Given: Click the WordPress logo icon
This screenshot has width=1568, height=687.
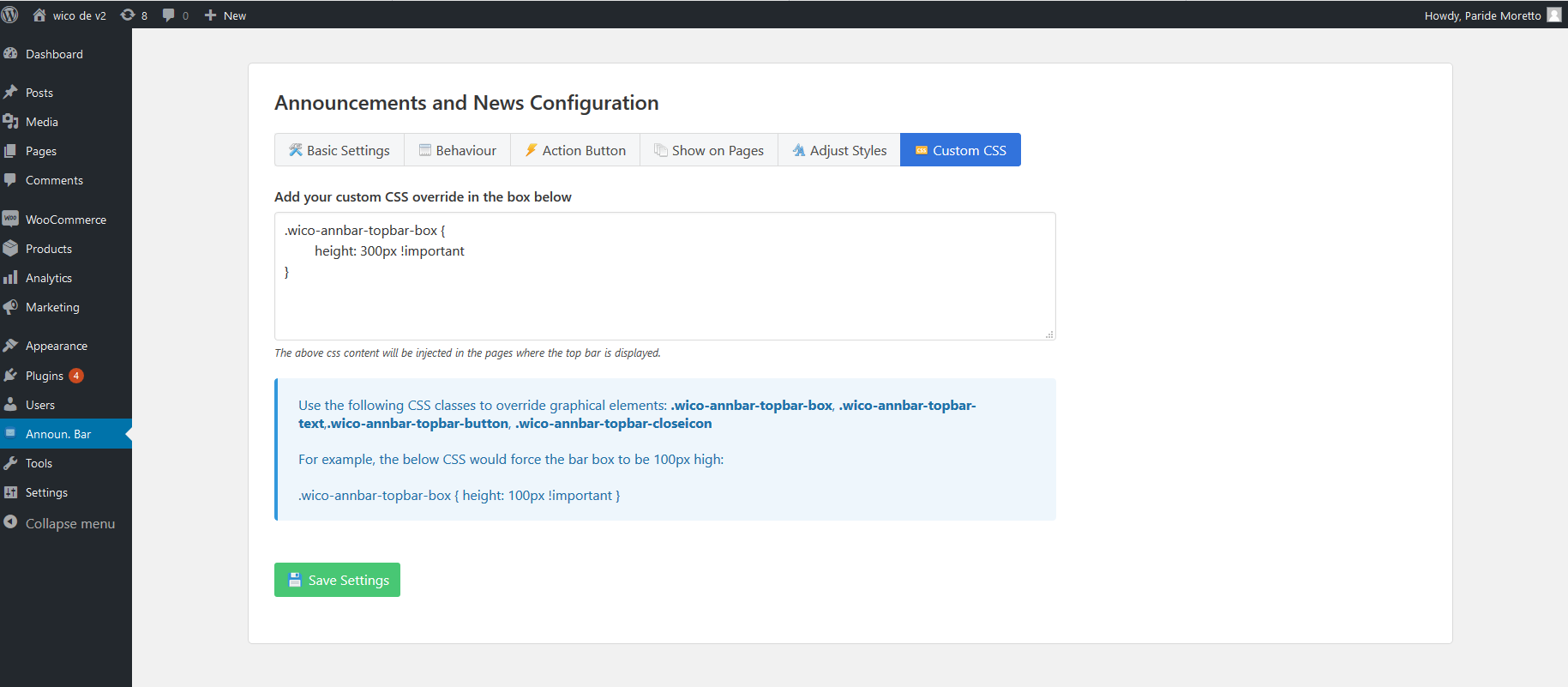Looking at the screenshot, I should (10, 15).
